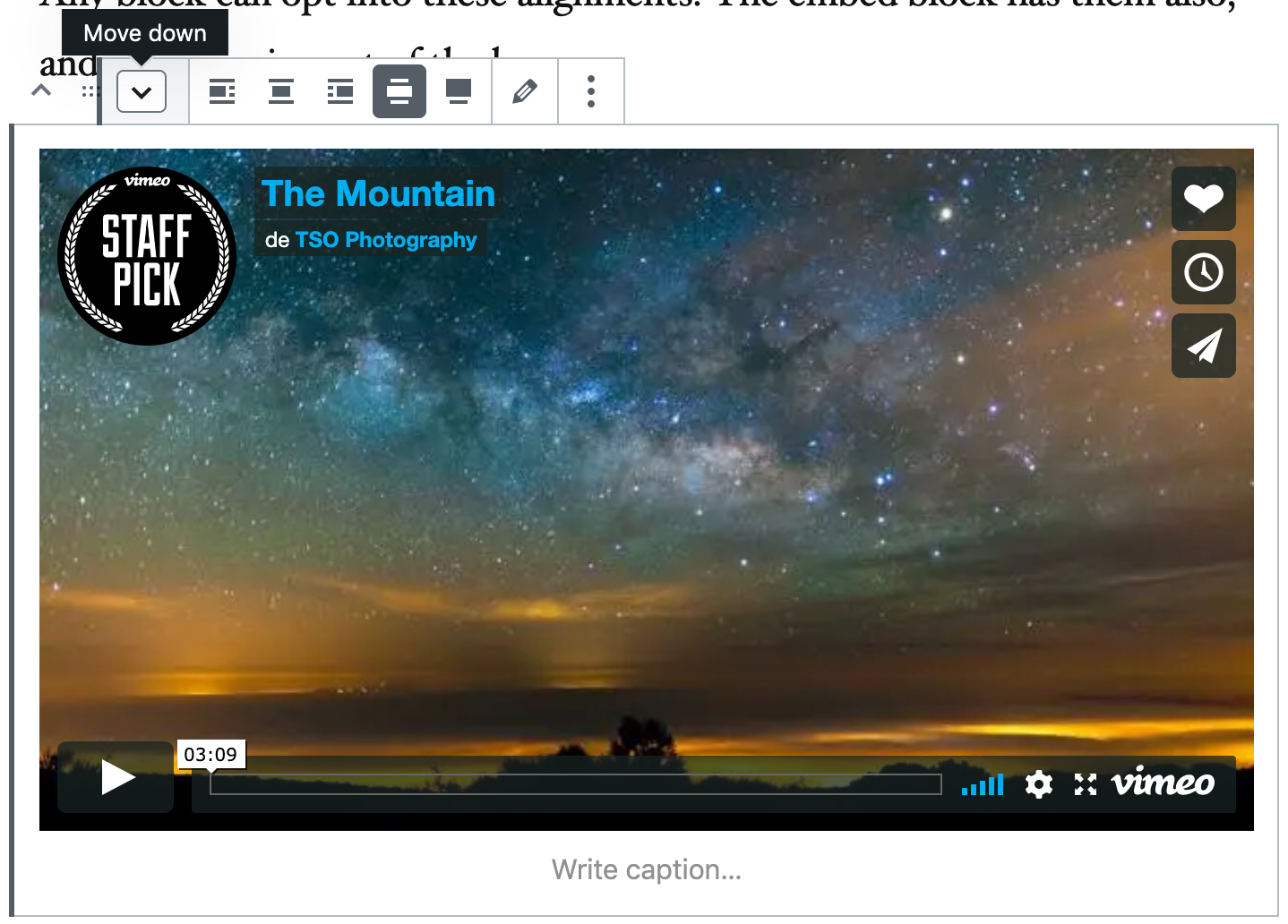Click the pencil Edit URL icon
The height and width of the screenshot is (924, 1288).
point(525,91)
